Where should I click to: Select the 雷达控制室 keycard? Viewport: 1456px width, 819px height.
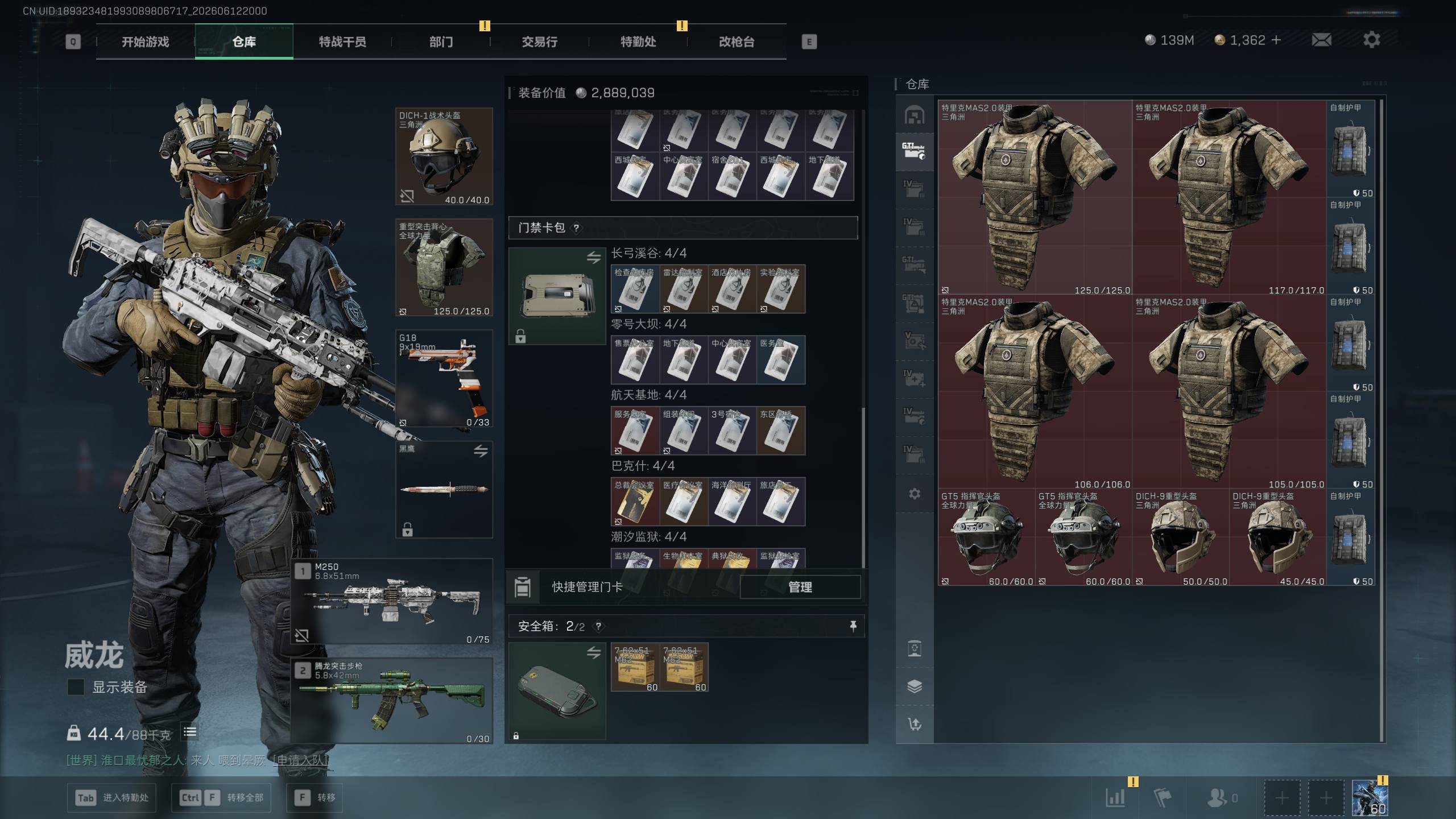point(684,289)
